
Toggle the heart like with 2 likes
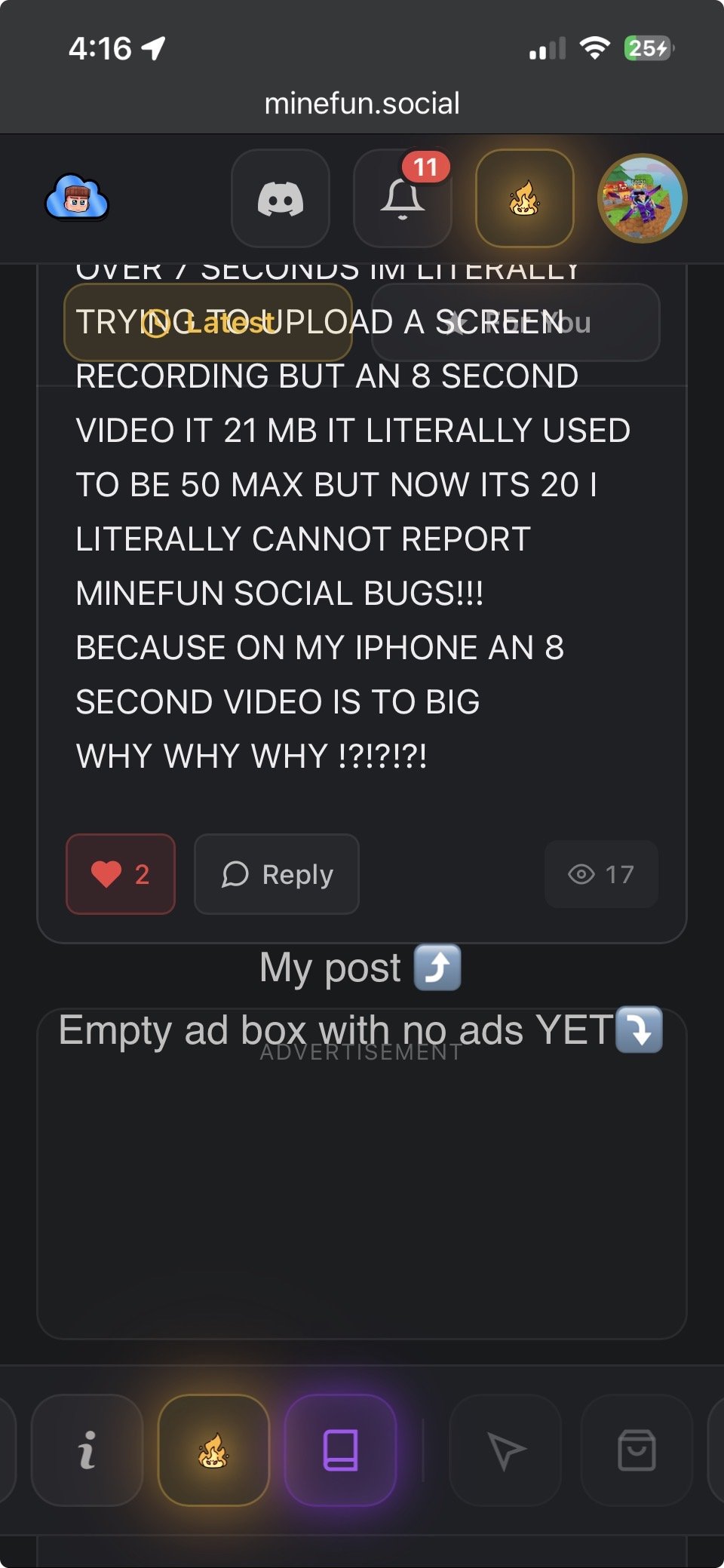[121, 874]
